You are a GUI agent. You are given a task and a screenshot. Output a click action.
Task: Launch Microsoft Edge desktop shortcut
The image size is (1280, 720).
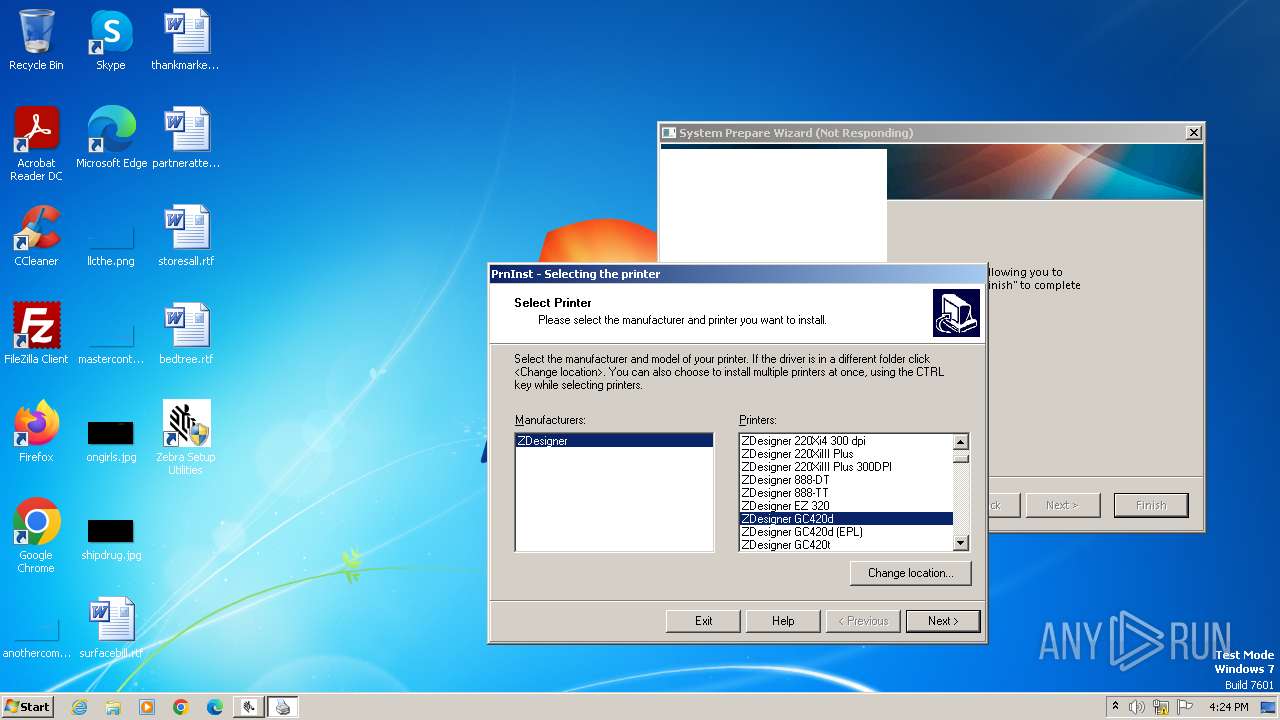point(111,138)
